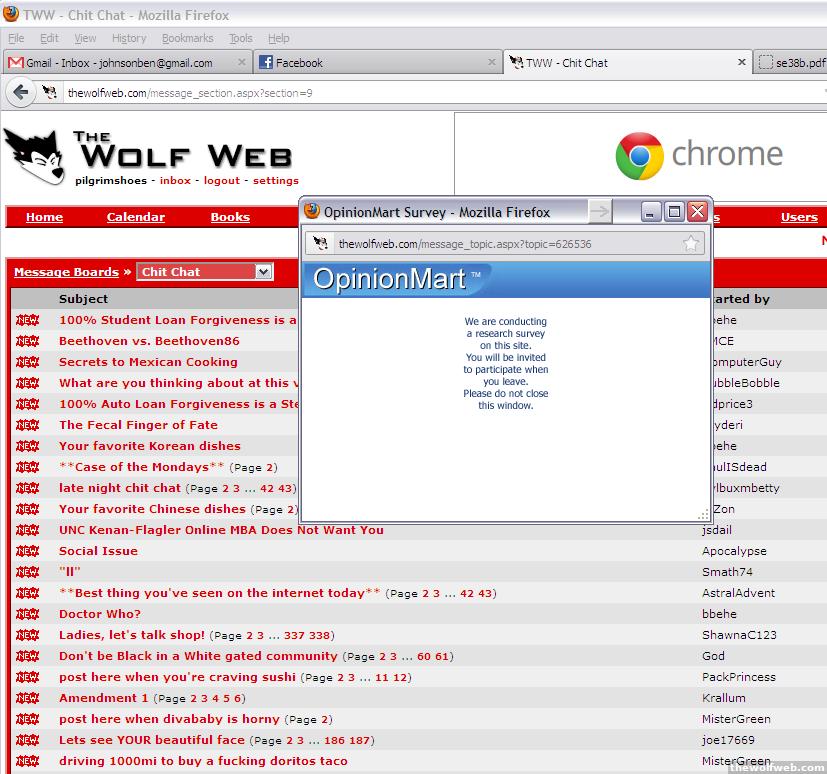This screenshot has width=827, height=774.
Task: Click the main browser address bar
Action: [x=400, y=93]
